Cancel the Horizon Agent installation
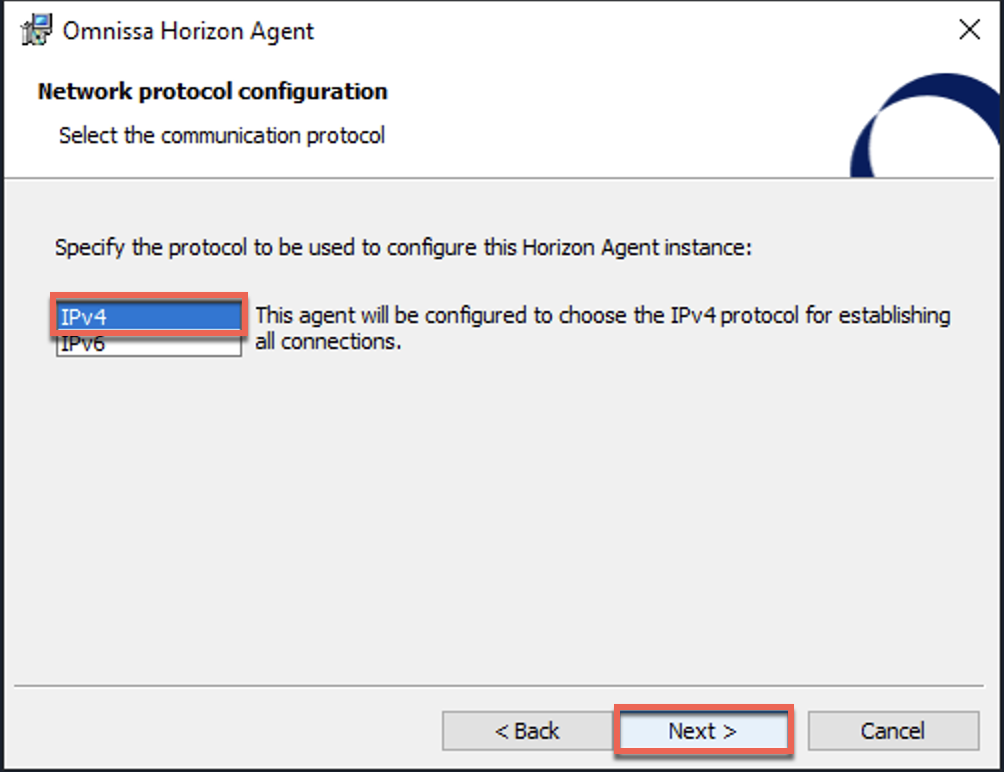This screenshot has width=1004, height=772. tap(893, 730)
